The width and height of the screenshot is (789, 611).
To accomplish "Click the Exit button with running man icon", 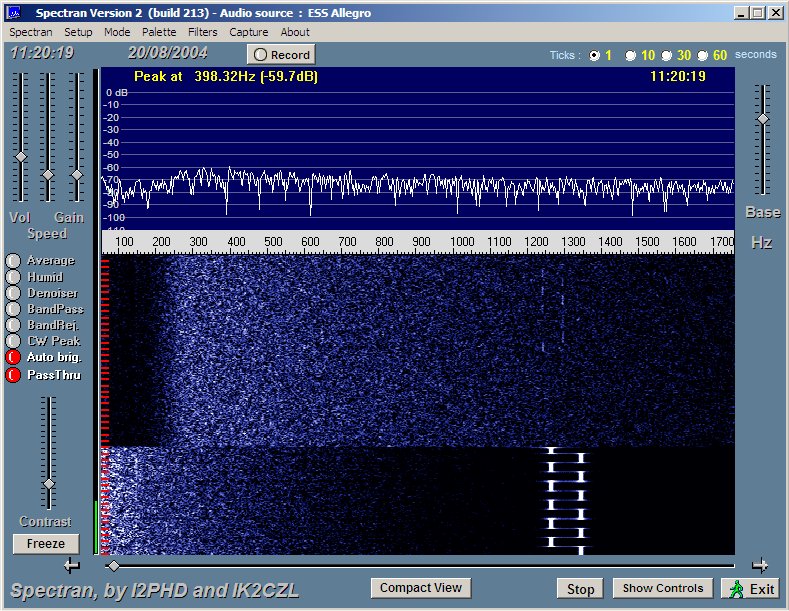I will 751,589.
